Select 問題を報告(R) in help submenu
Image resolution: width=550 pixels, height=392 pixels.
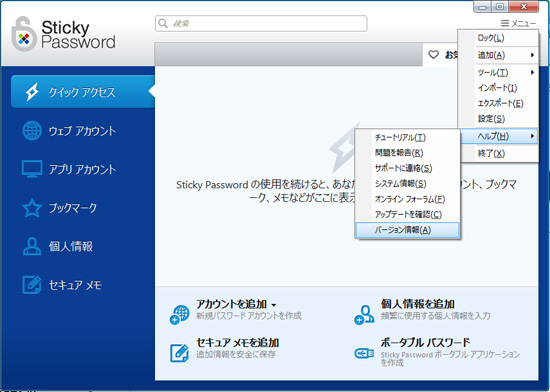click(407, 153)
